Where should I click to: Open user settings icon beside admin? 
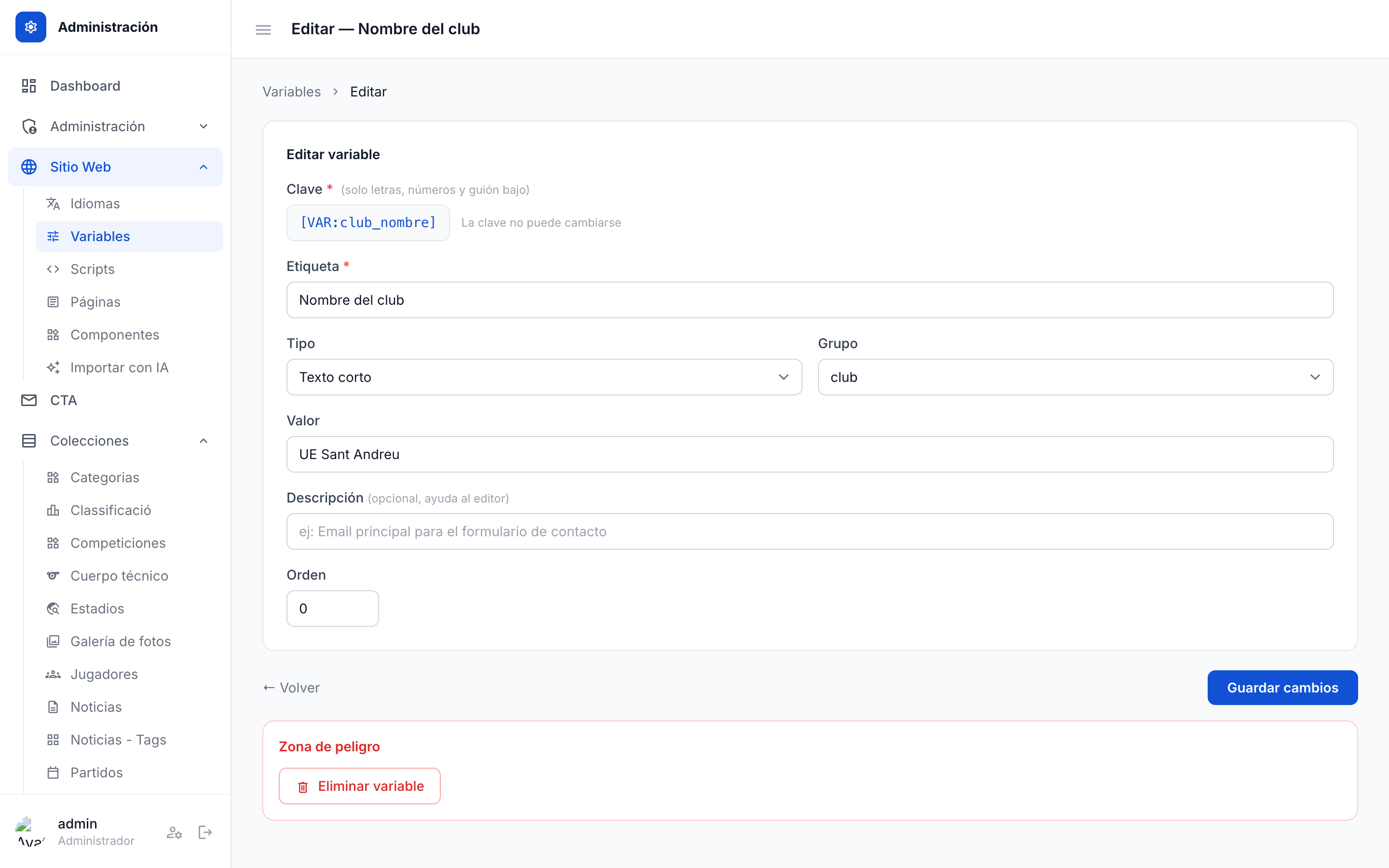175,832
